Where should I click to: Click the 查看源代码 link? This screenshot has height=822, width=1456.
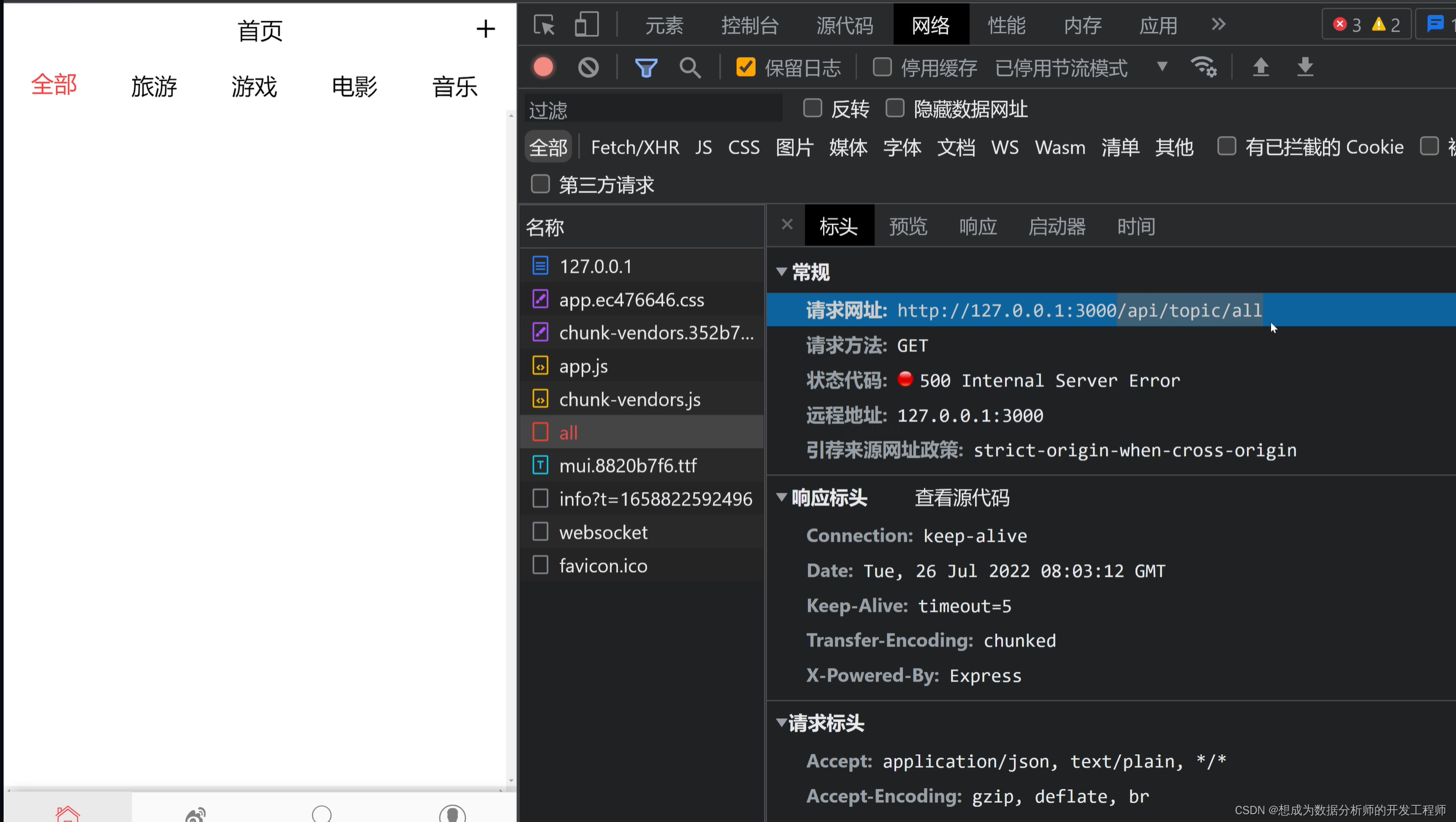pyautogui.click(x=961, y=497)
